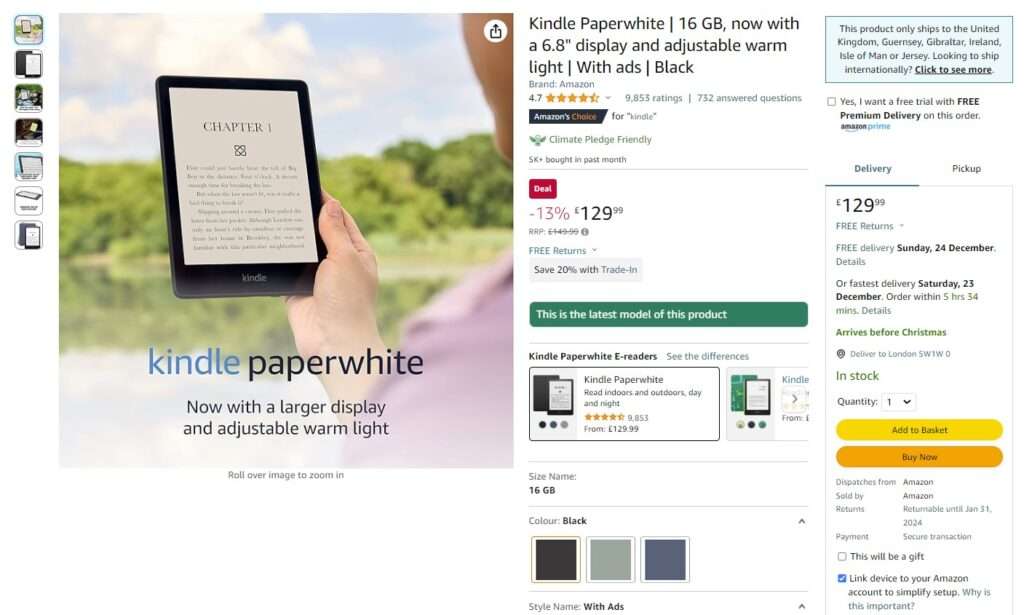Screen dimensions: 1024x615
Task: Click the share icon on product image
Action: pos(496,31)
